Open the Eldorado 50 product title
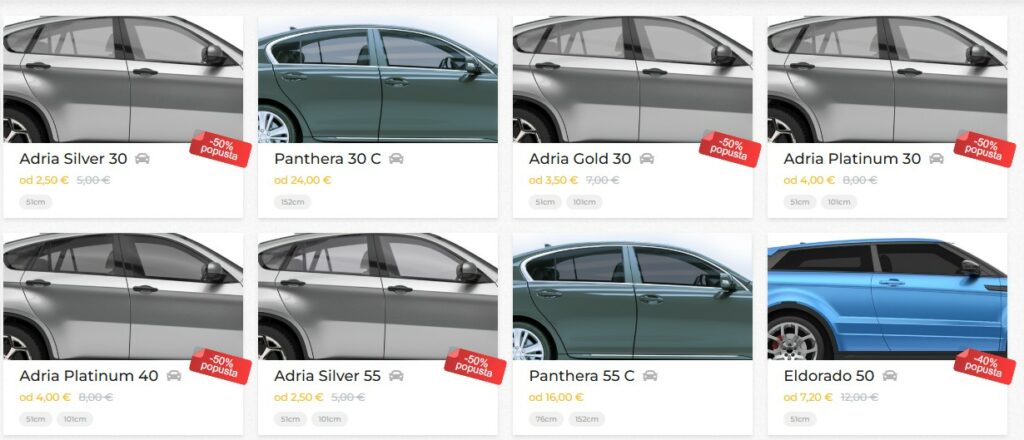The width and height of the screenshot is (1024, 440). tap(829, 376)
